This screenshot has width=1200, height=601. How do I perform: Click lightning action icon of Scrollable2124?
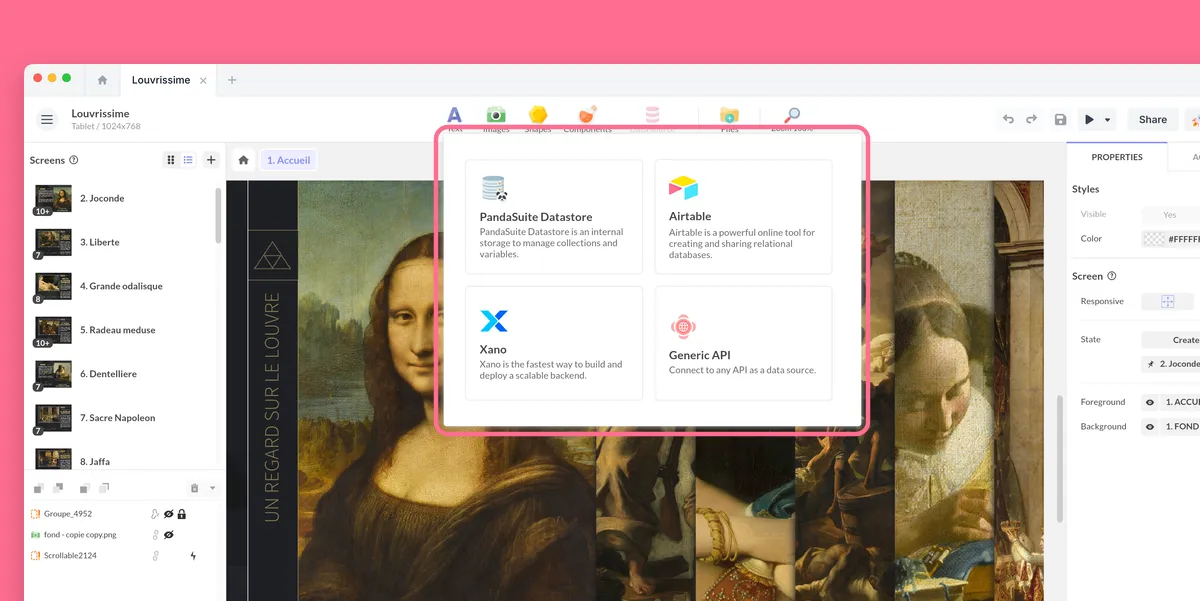(193, 556)
